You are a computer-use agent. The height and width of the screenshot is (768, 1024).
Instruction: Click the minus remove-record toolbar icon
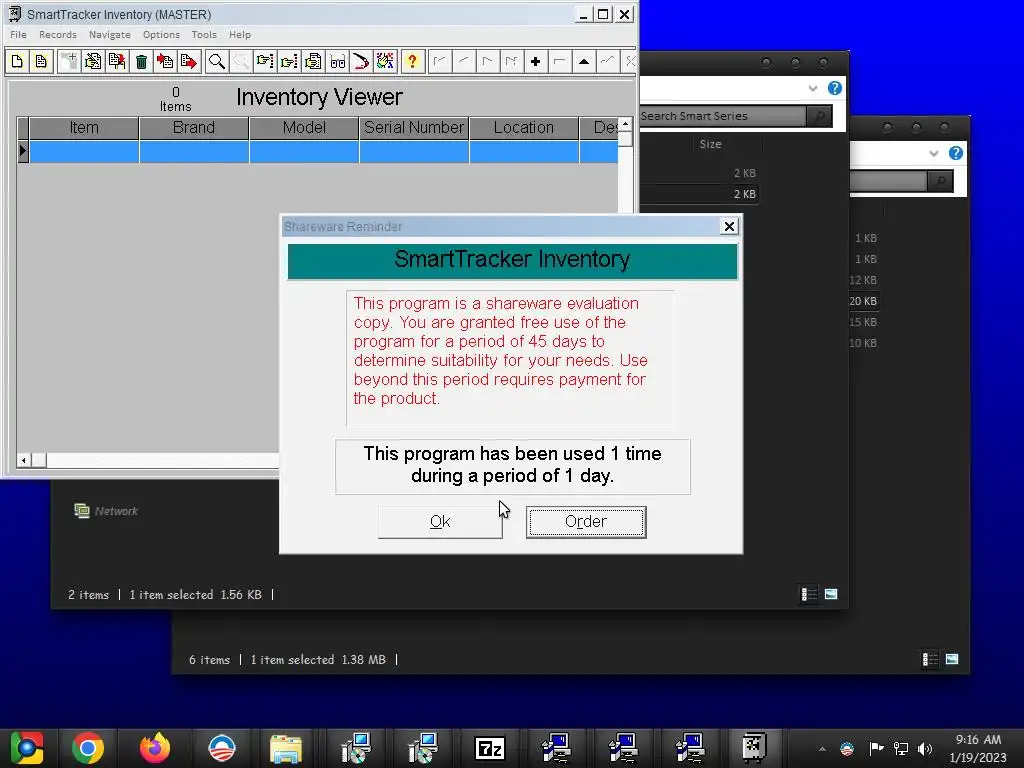point(559,61)
